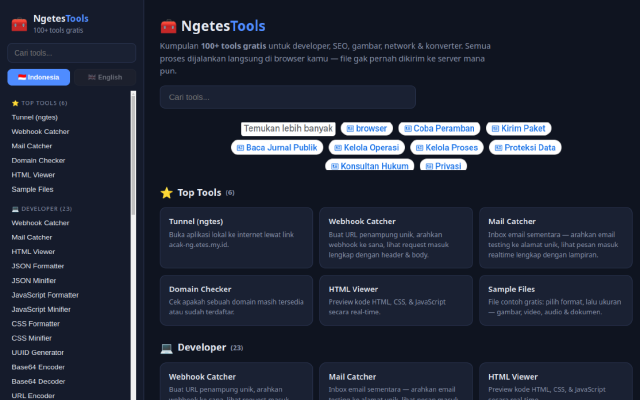
Task: Open URL Encoder in sidebar
Action: [x=33, y=396]
